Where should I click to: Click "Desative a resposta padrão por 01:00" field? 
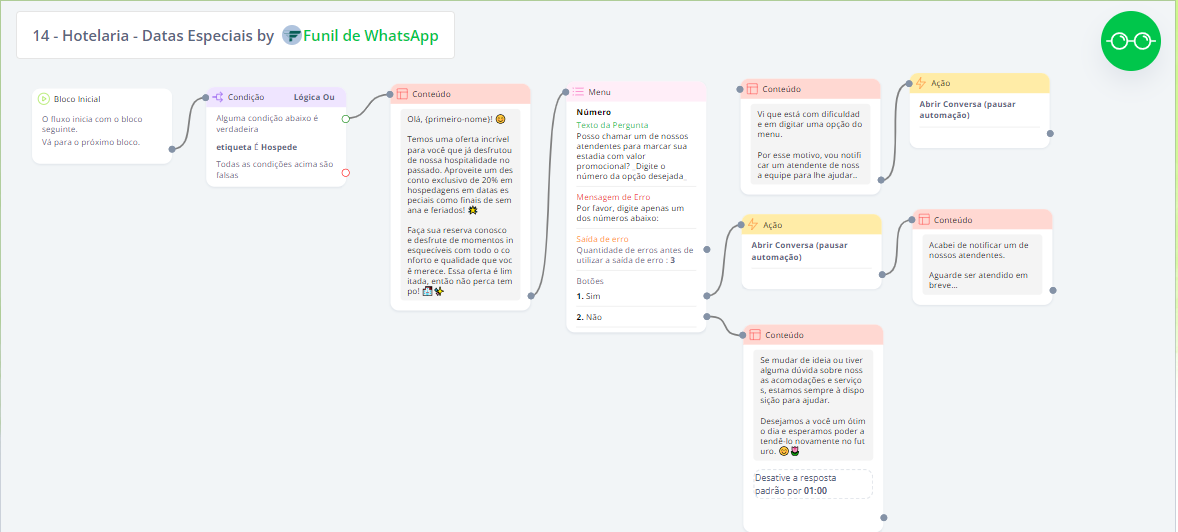[812, 484]
